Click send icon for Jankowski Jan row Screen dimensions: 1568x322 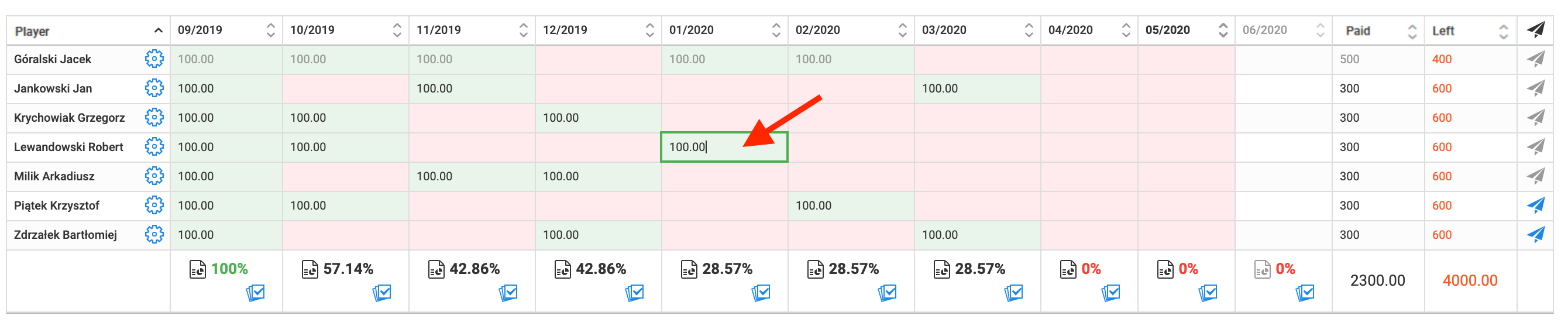1535,88
